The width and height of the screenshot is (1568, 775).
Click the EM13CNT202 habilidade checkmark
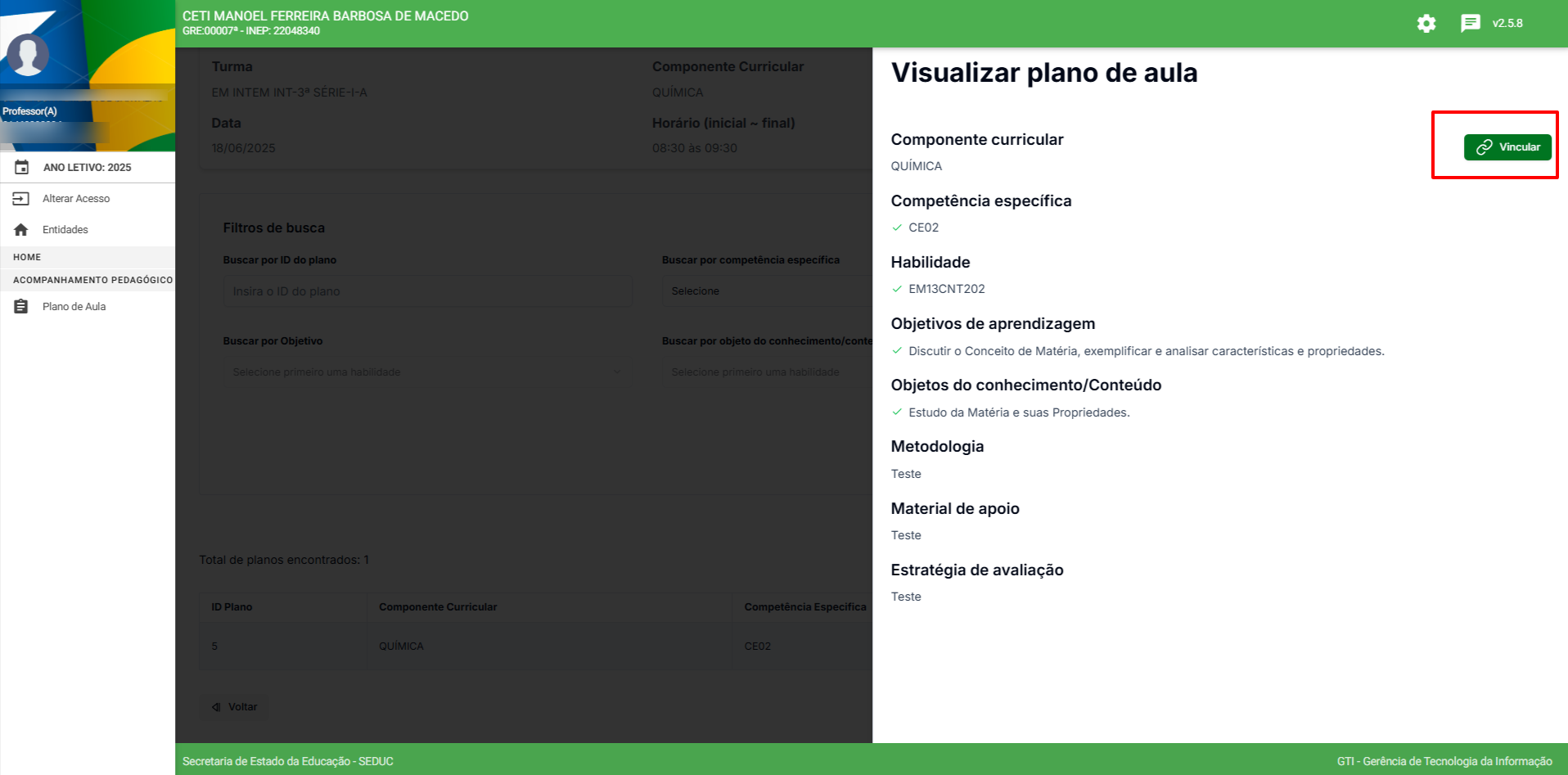pos(897,289)
